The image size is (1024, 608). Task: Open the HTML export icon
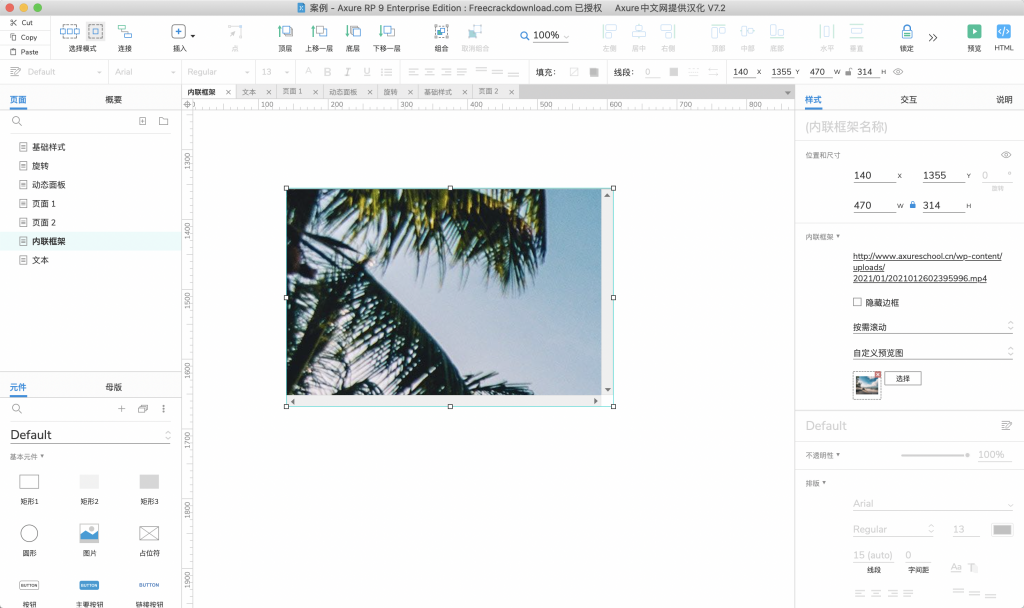tap(1004, 32)
